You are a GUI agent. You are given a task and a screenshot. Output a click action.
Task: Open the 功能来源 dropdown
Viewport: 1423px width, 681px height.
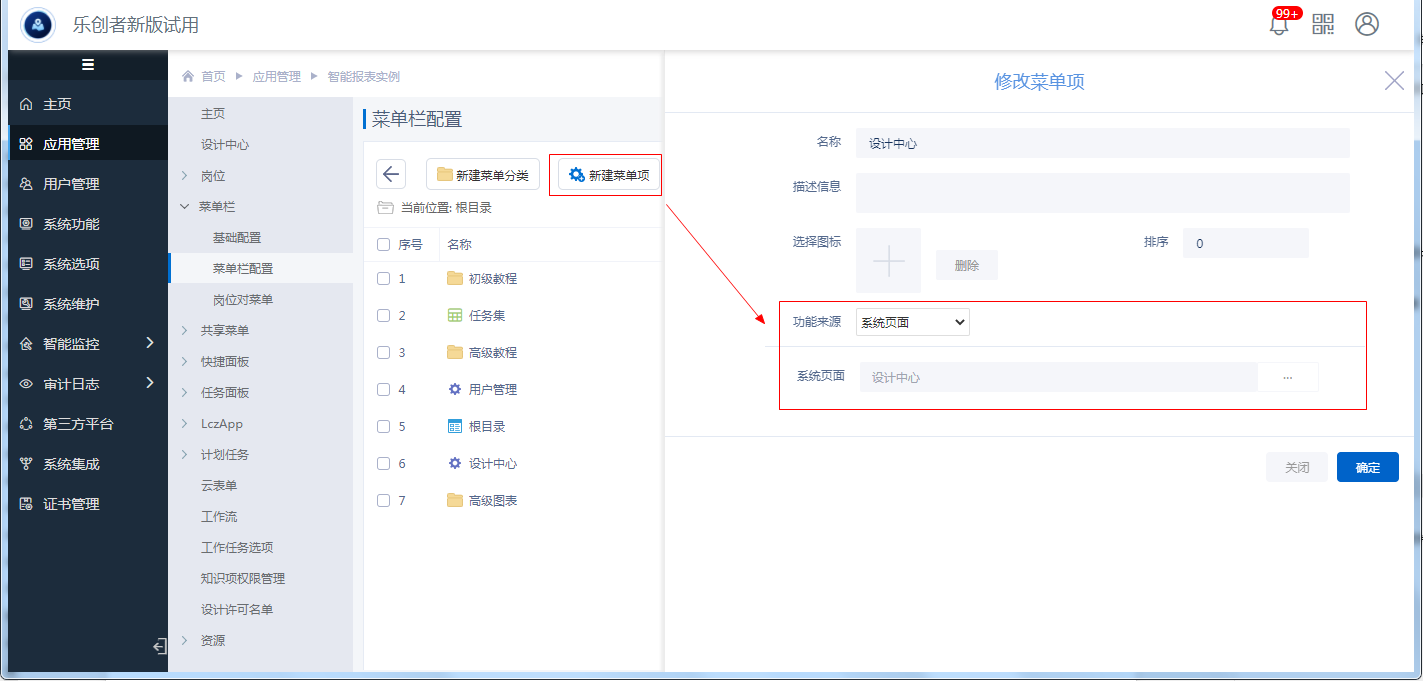pos(912,322)
